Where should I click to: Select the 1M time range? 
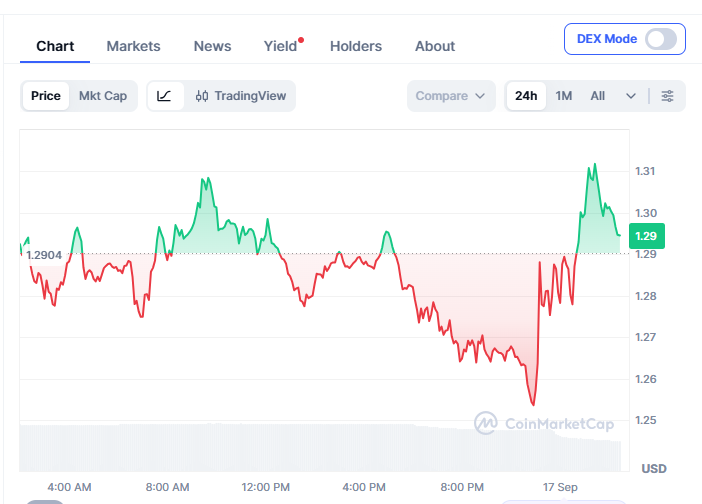[564, 96]
